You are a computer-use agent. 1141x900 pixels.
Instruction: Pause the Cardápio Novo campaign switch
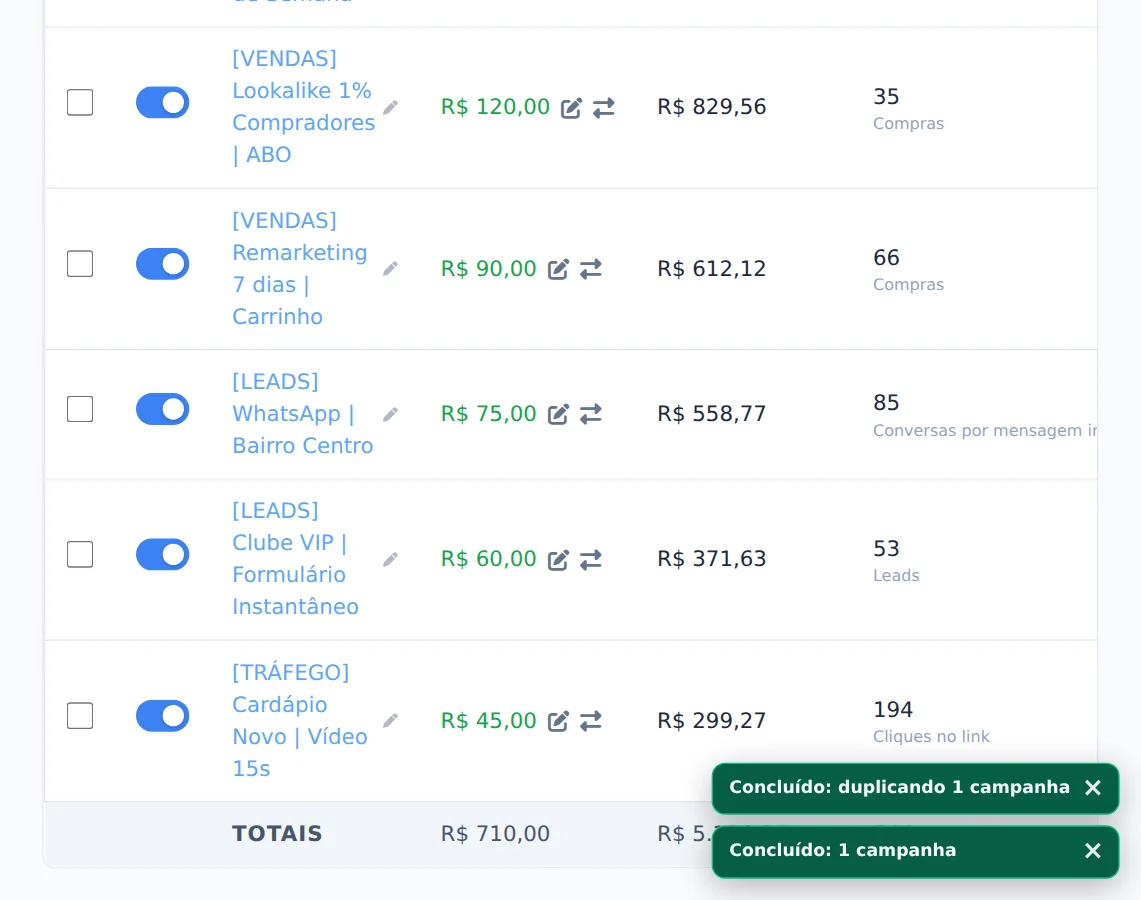click(x=162, y=716)
